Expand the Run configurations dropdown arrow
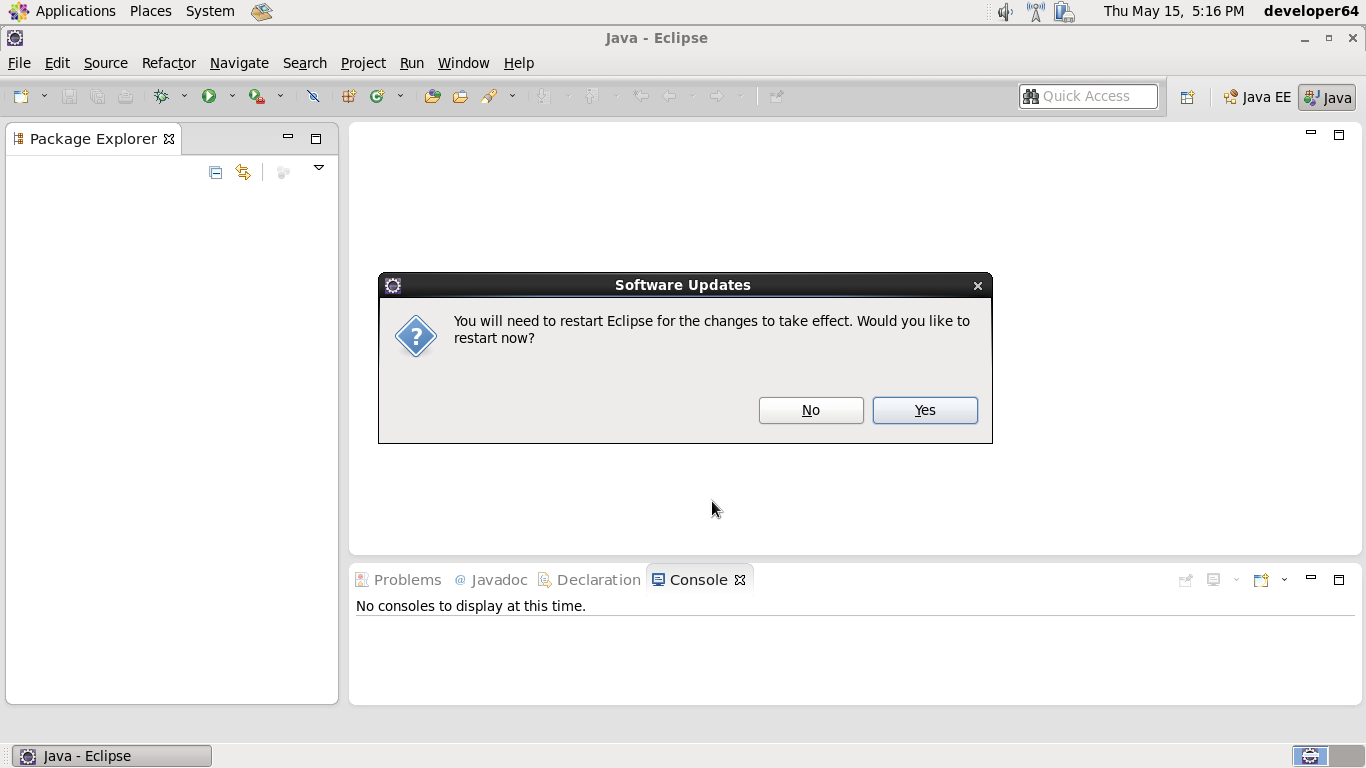This screenshot has height=768, width=1366. click(232, 97)
